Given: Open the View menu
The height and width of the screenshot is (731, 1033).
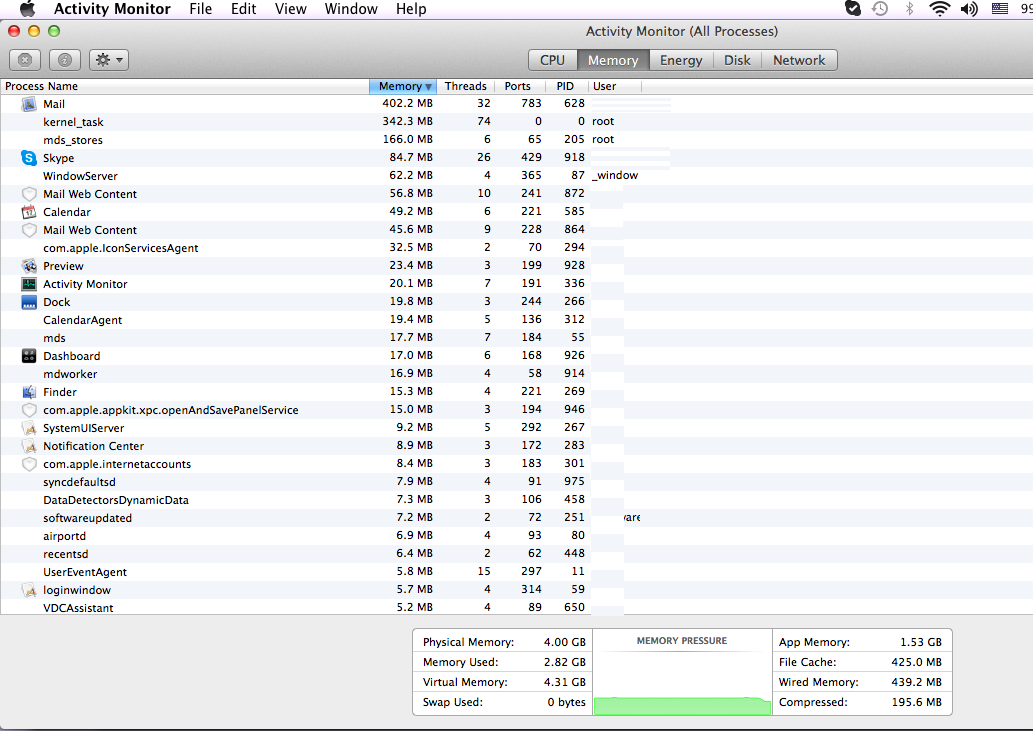Looking at the screenshot, I should point(291,9).
